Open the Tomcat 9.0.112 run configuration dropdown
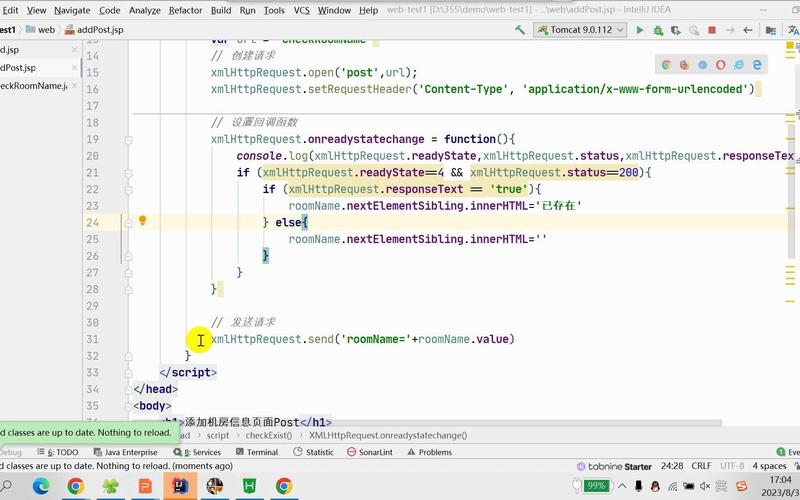Viewport: 800px width, 500px height. [580, 30]
